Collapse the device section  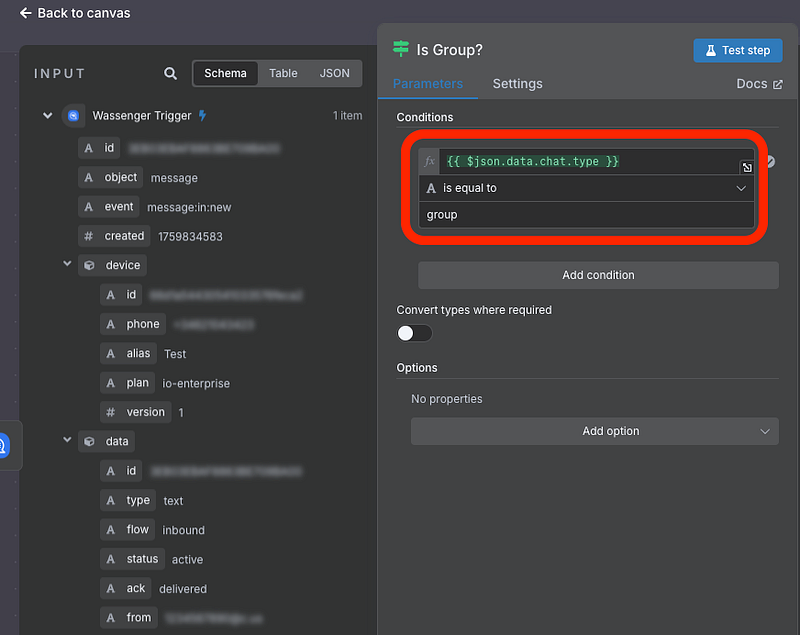pyautogui.click(x=67, y=265)
